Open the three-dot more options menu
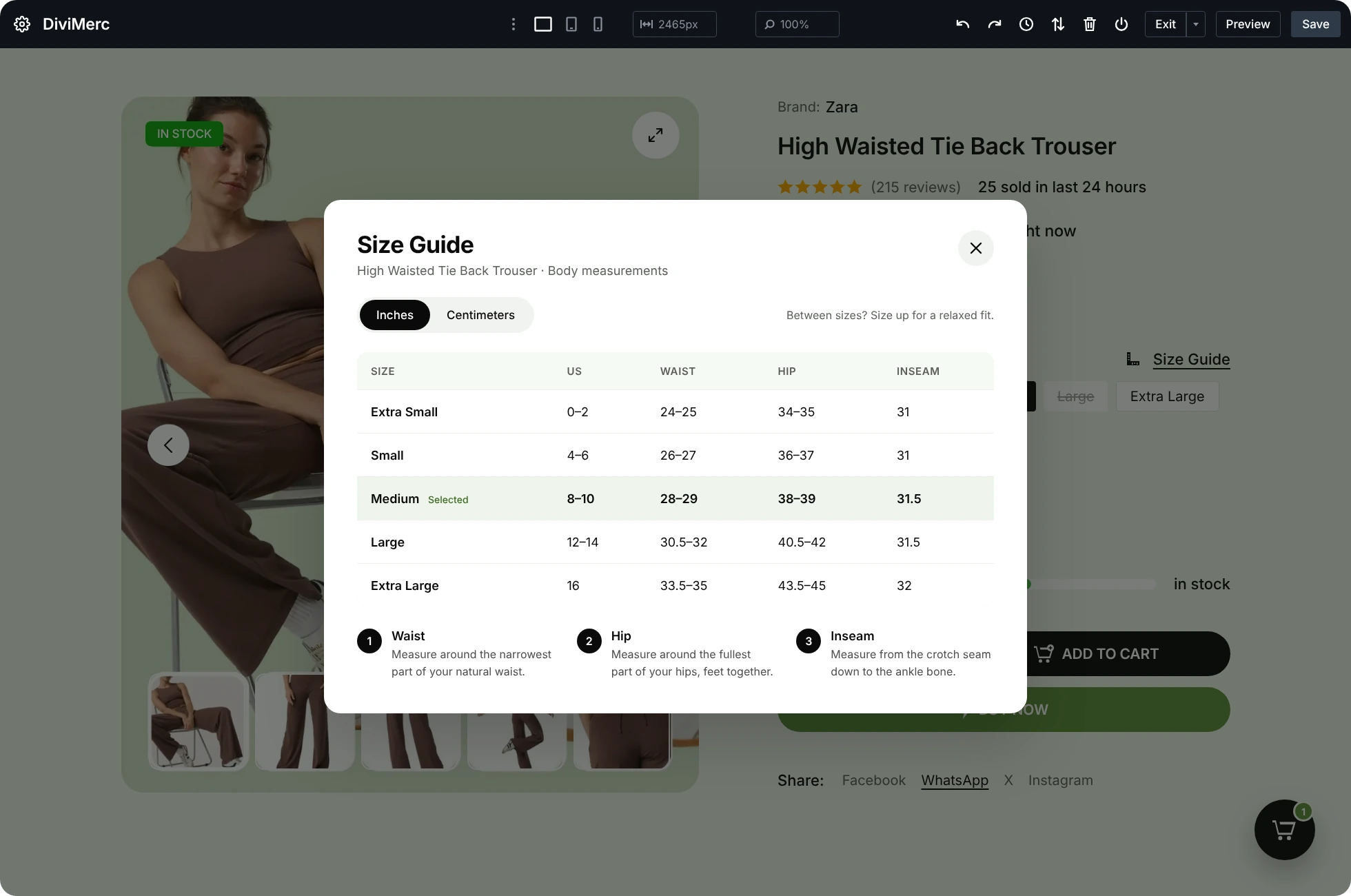Screen dimensions: 1351x896 pyautogui.click(x=514, y=24)
